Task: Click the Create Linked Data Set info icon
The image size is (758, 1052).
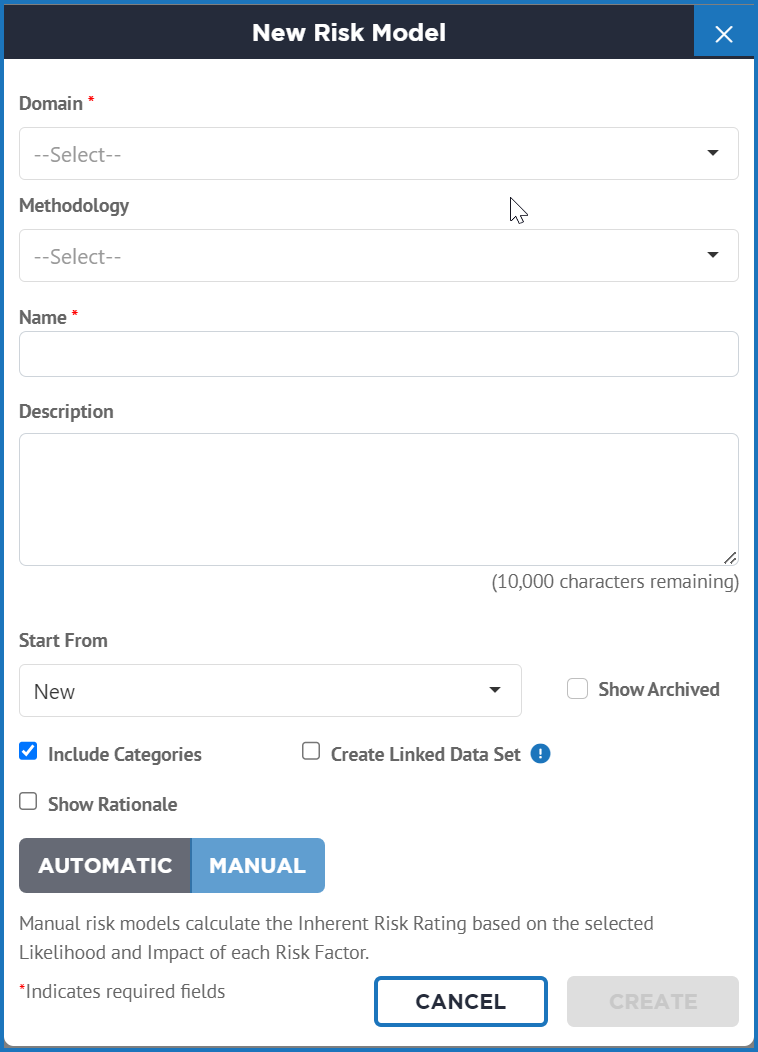Action: [x=540, y=753]
